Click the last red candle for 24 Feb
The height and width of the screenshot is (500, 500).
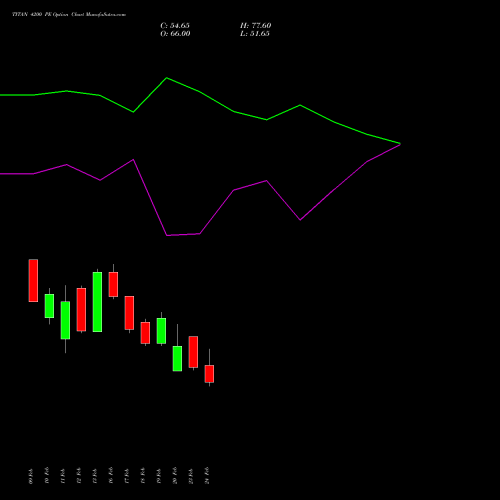209,374
